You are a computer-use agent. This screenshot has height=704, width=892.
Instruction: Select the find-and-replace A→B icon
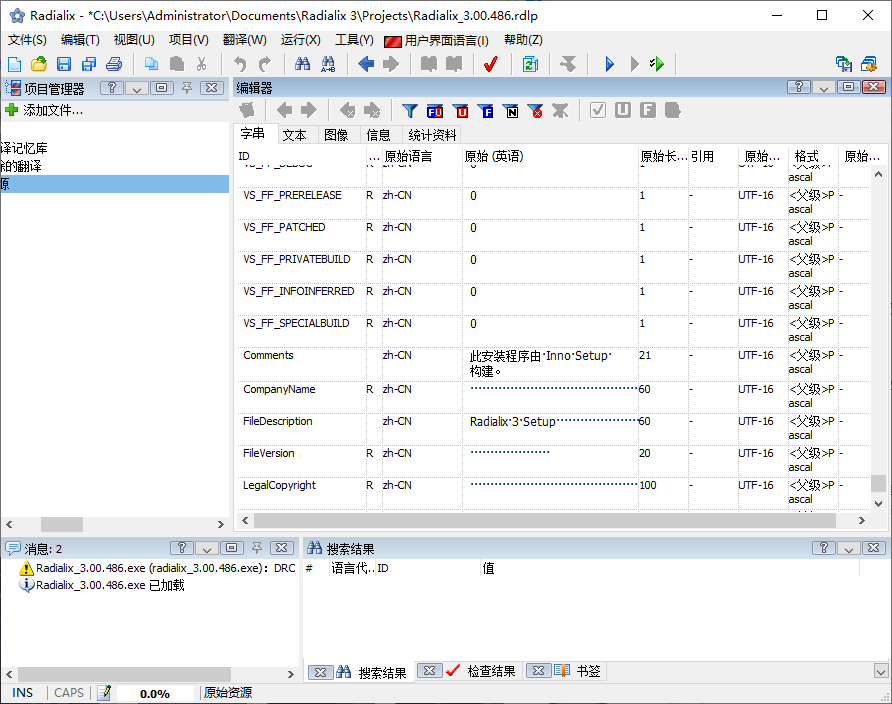click(x=326, y=64)
